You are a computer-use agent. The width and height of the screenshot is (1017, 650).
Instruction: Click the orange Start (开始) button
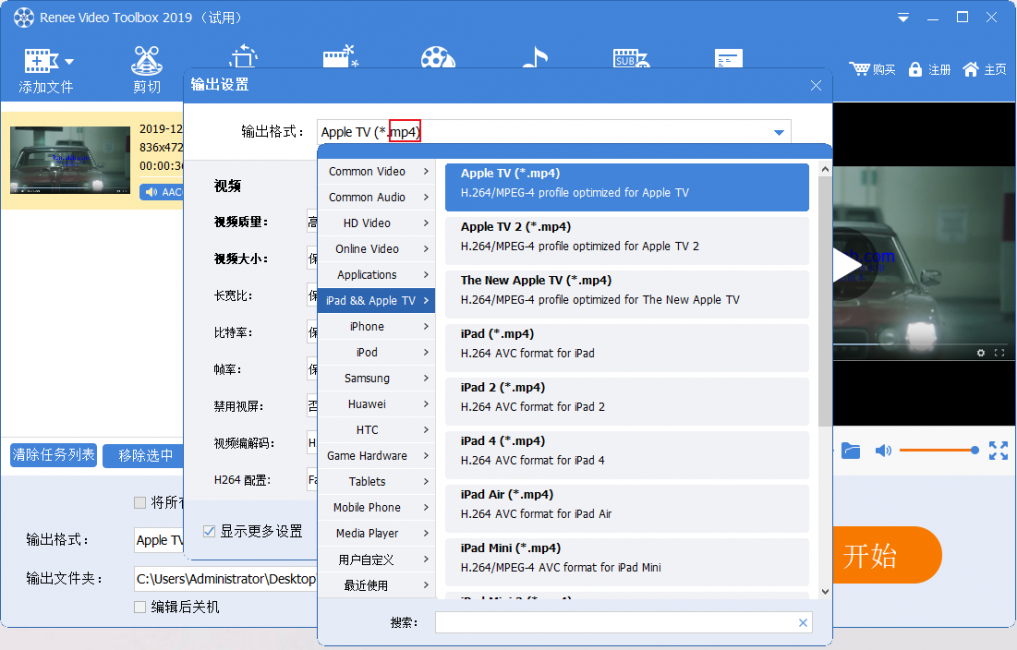point(886,555)
